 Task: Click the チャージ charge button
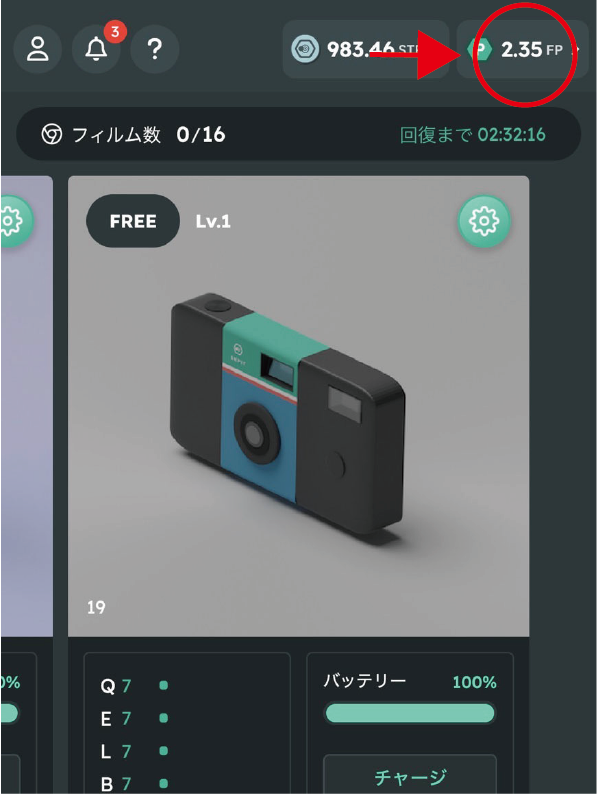point(410,775)
